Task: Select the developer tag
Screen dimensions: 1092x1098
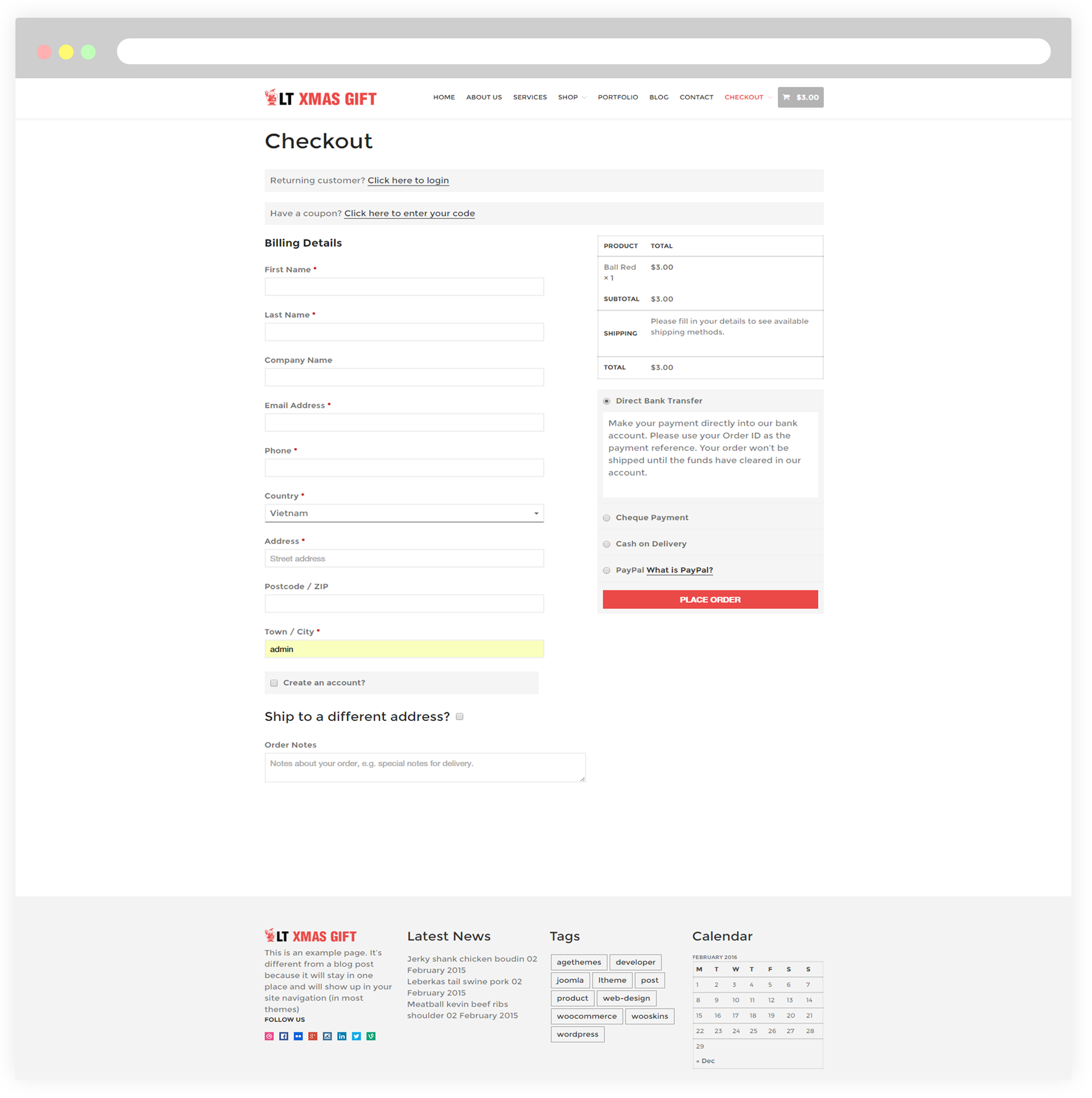Action: pyautogui.click(x=635, y=963)
